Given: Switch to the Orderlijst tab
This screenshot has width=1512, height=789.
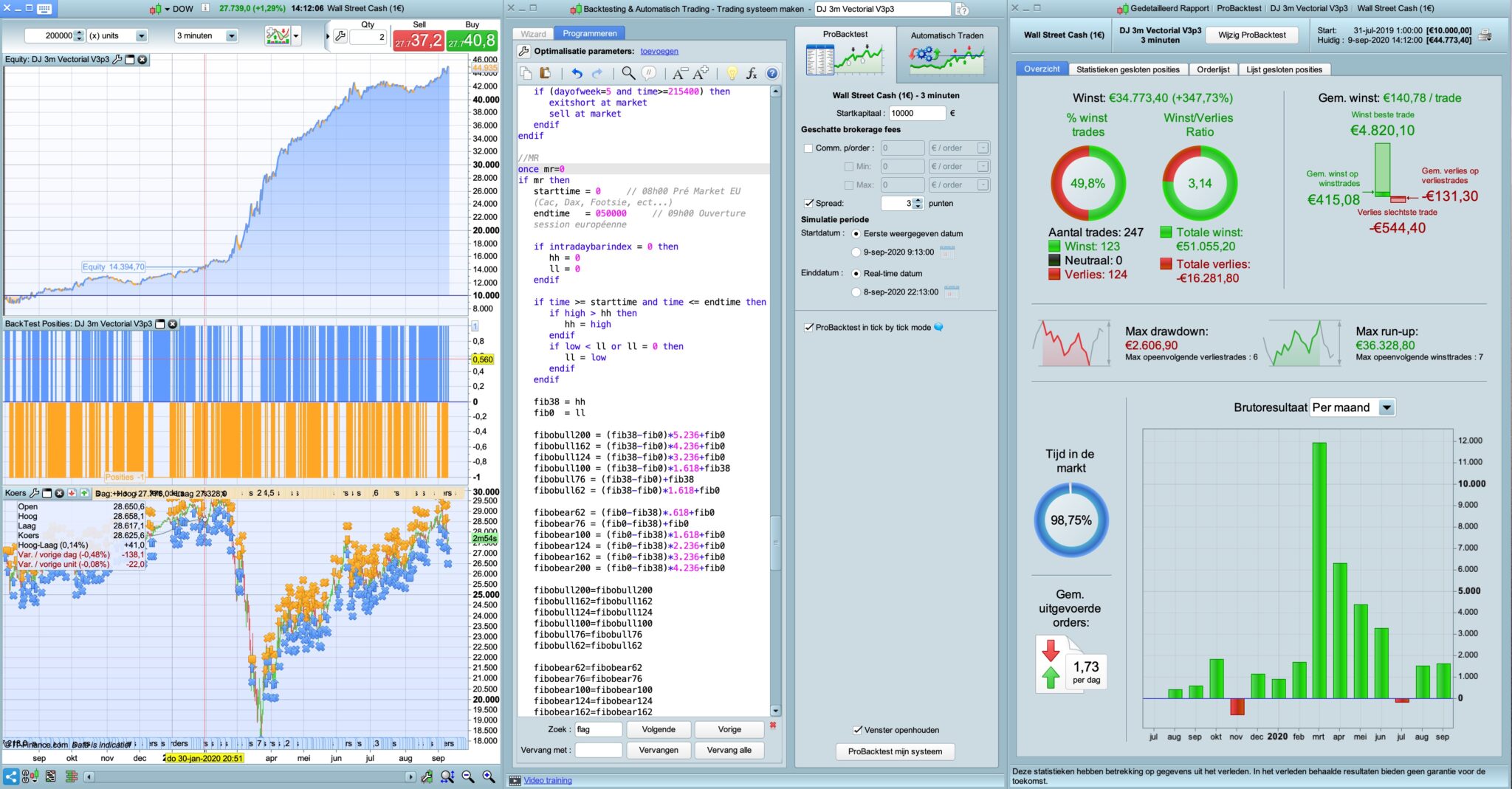Looking at the screenshot, I should tap(1213, 69).
